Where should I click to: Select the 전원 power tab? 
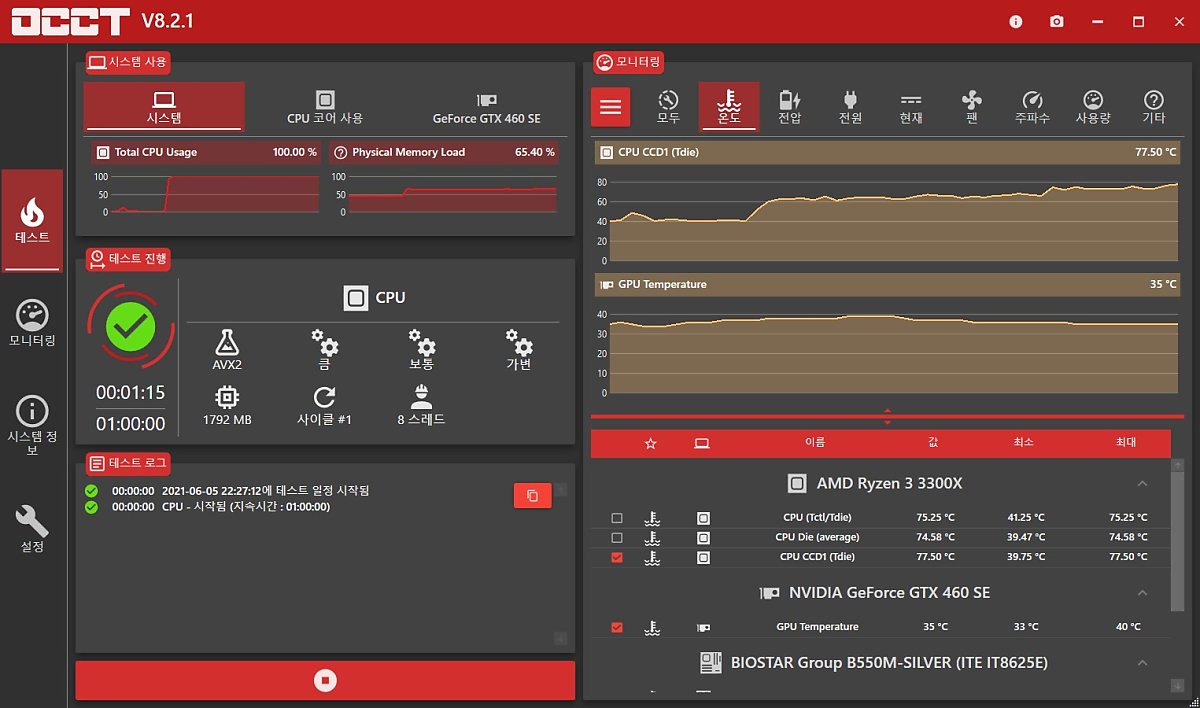pyautogui.click(x=851, y=107)
